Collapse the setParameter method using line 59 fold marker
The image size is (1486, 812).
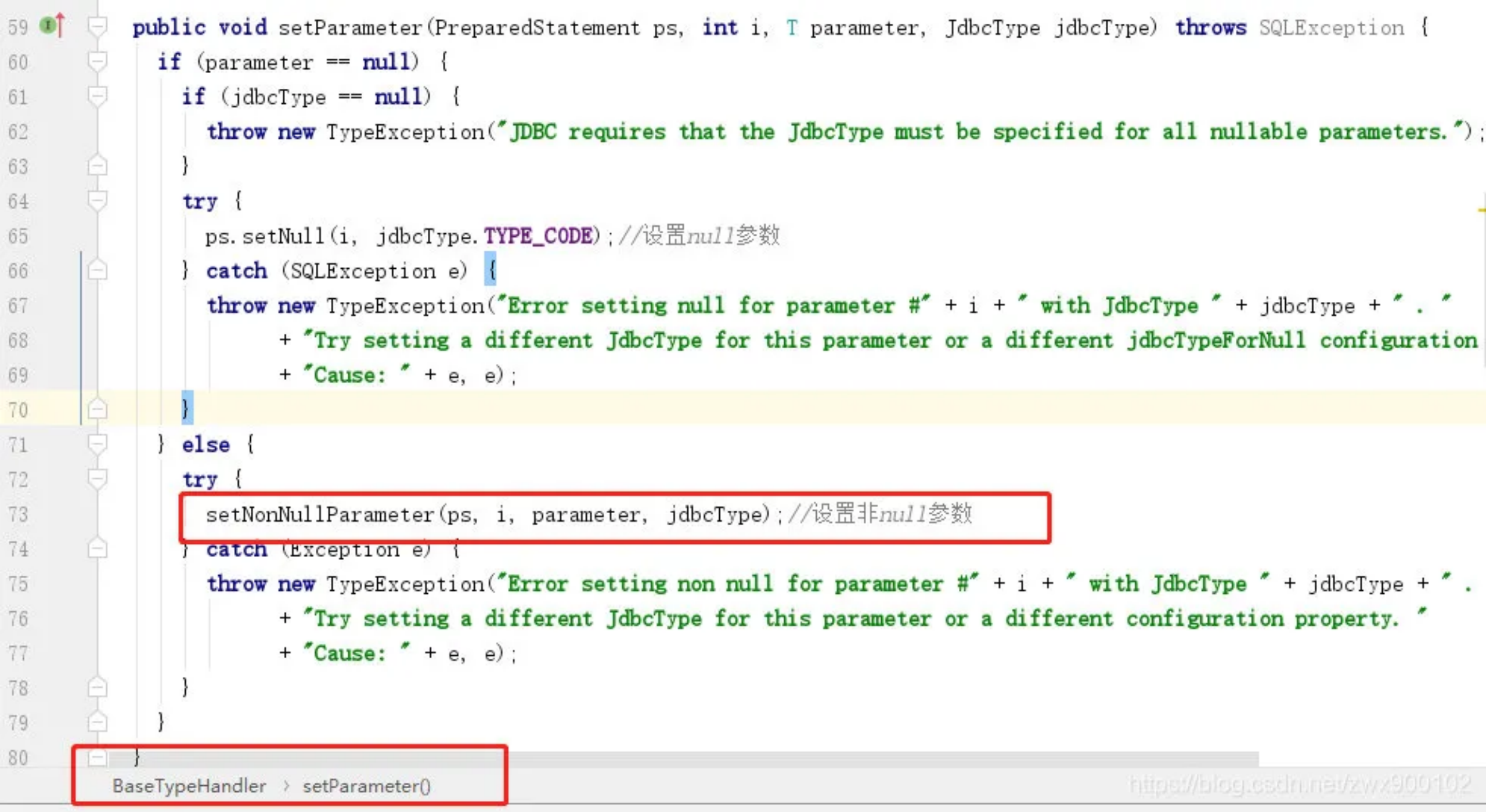[98, 26]
